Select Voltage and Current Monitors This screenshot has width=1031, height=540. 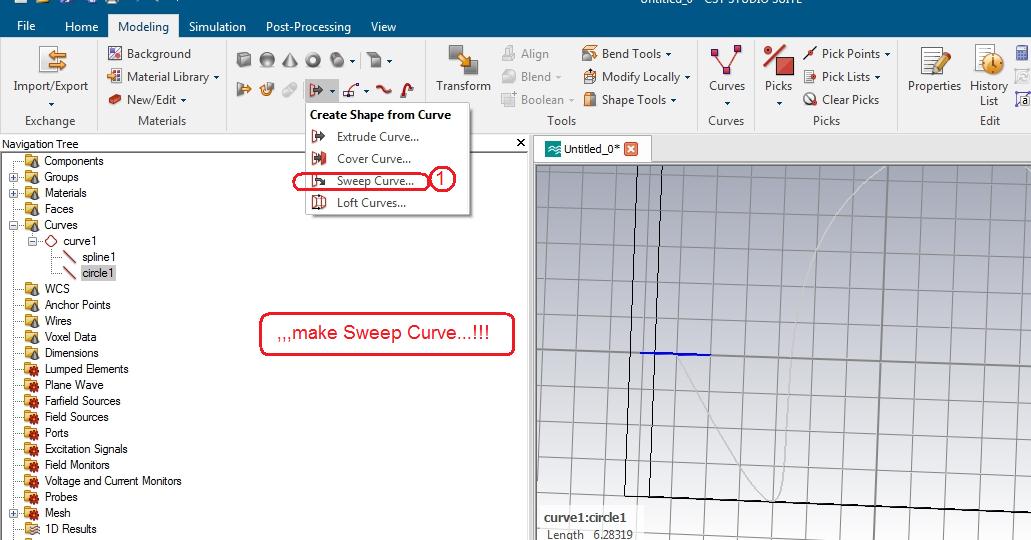[112, 481]
